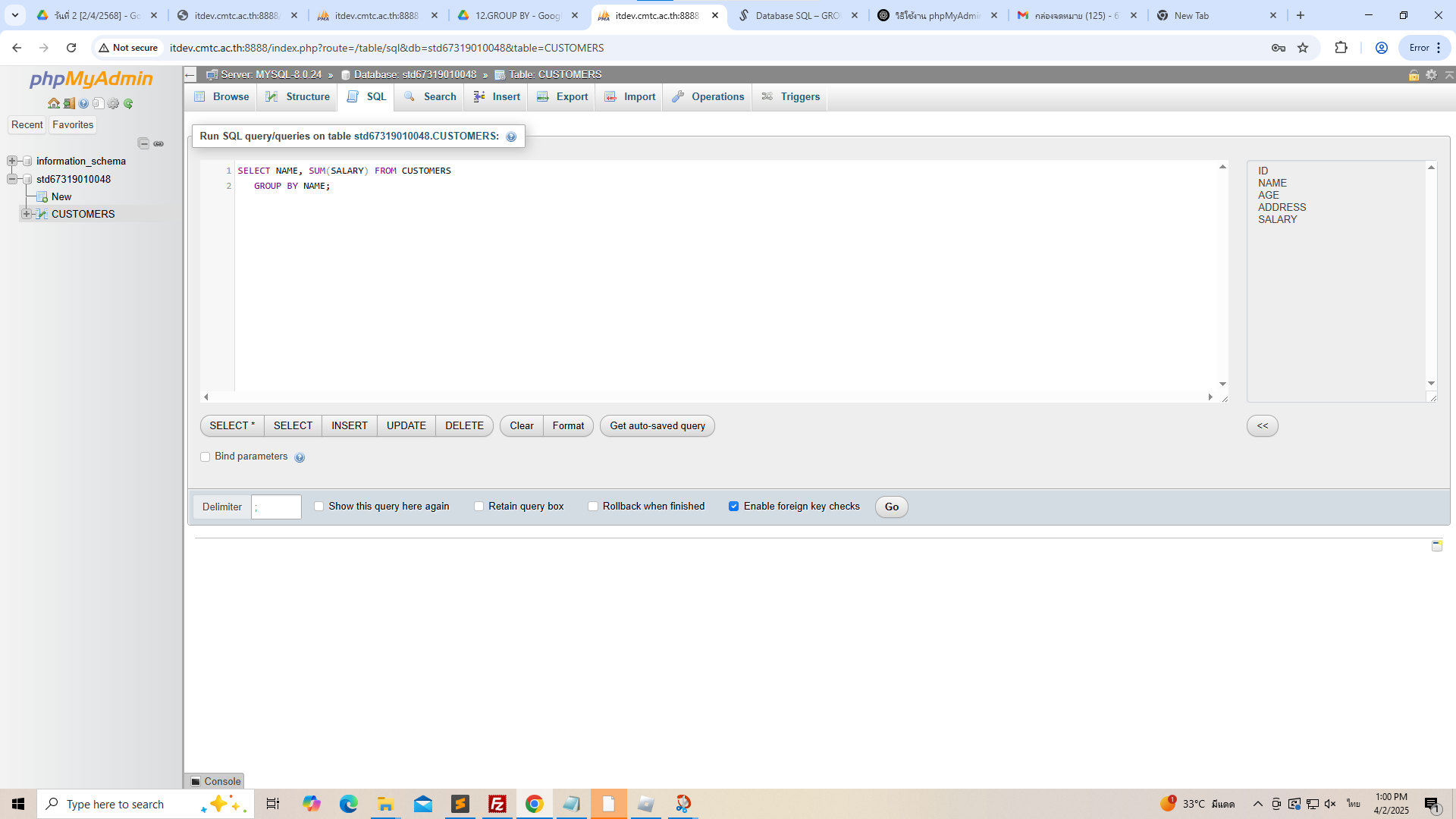Expand the information_schema database node

coord(12,161)
